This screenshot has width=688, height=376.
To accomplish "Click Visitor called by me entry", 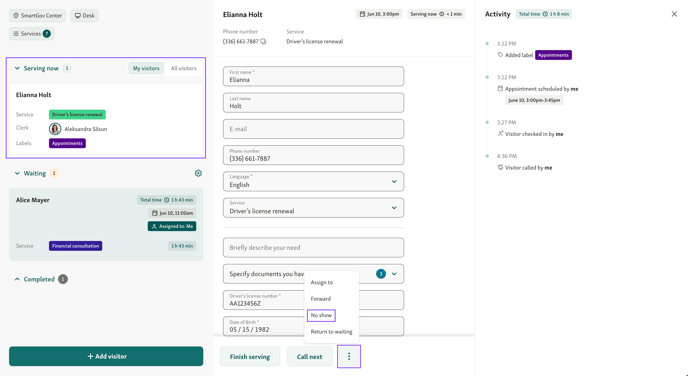I will coord(525,168).
